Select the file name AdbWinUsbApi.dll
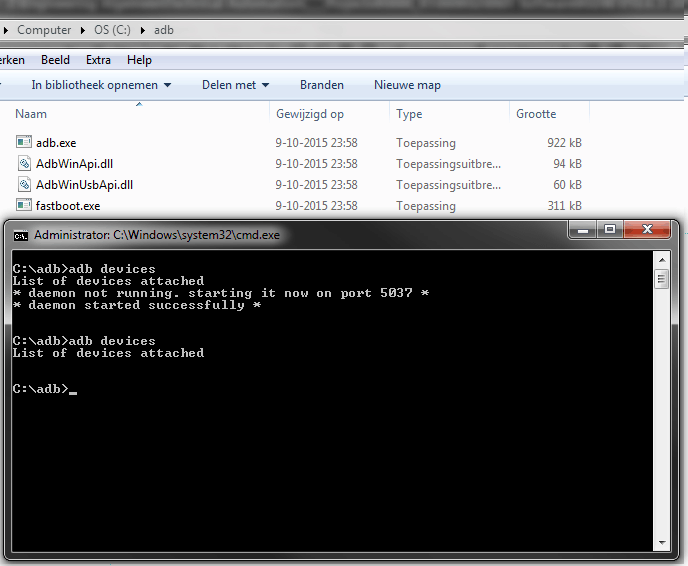 [84, 185]
